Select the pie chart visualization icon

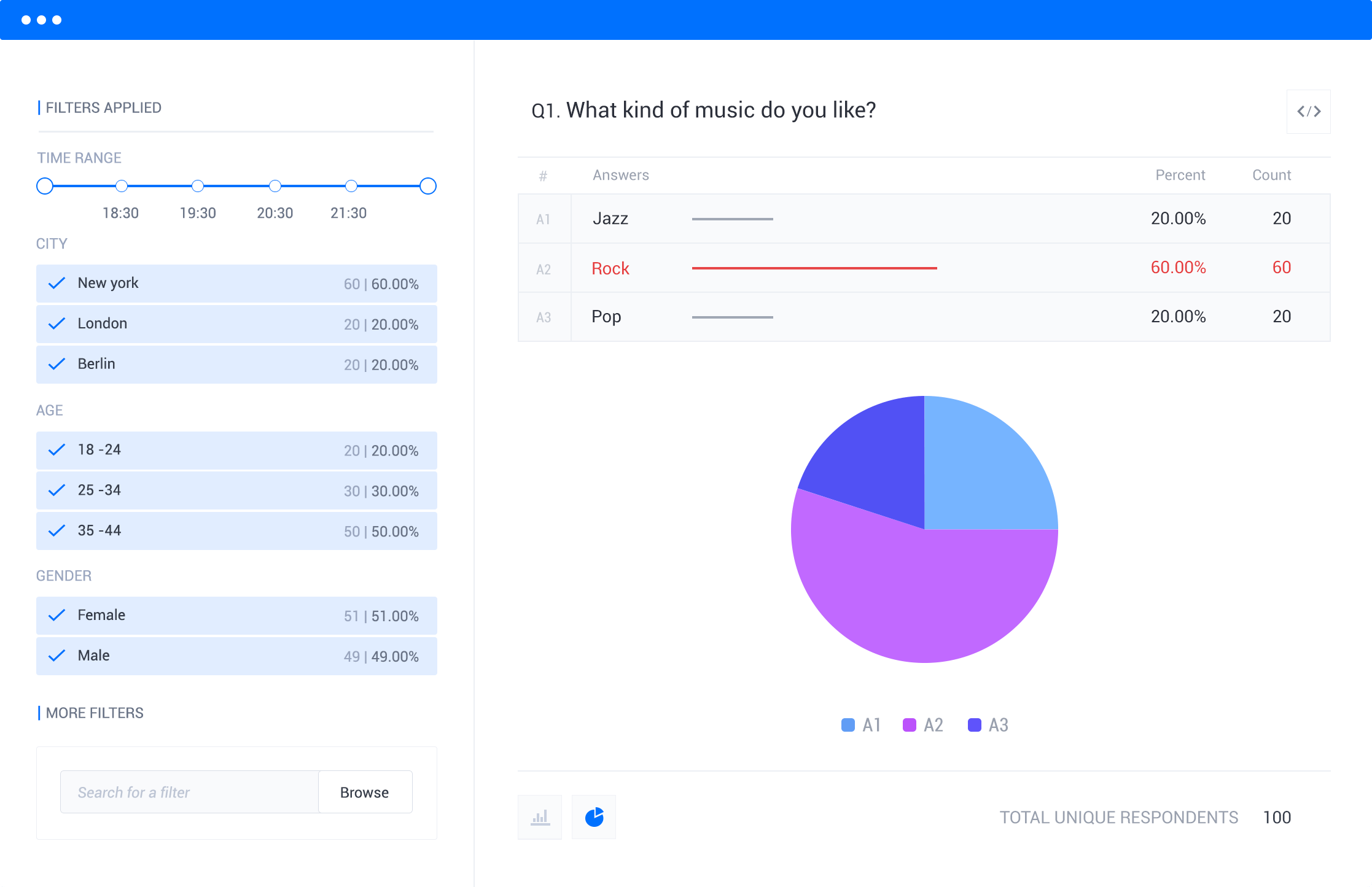593,816
